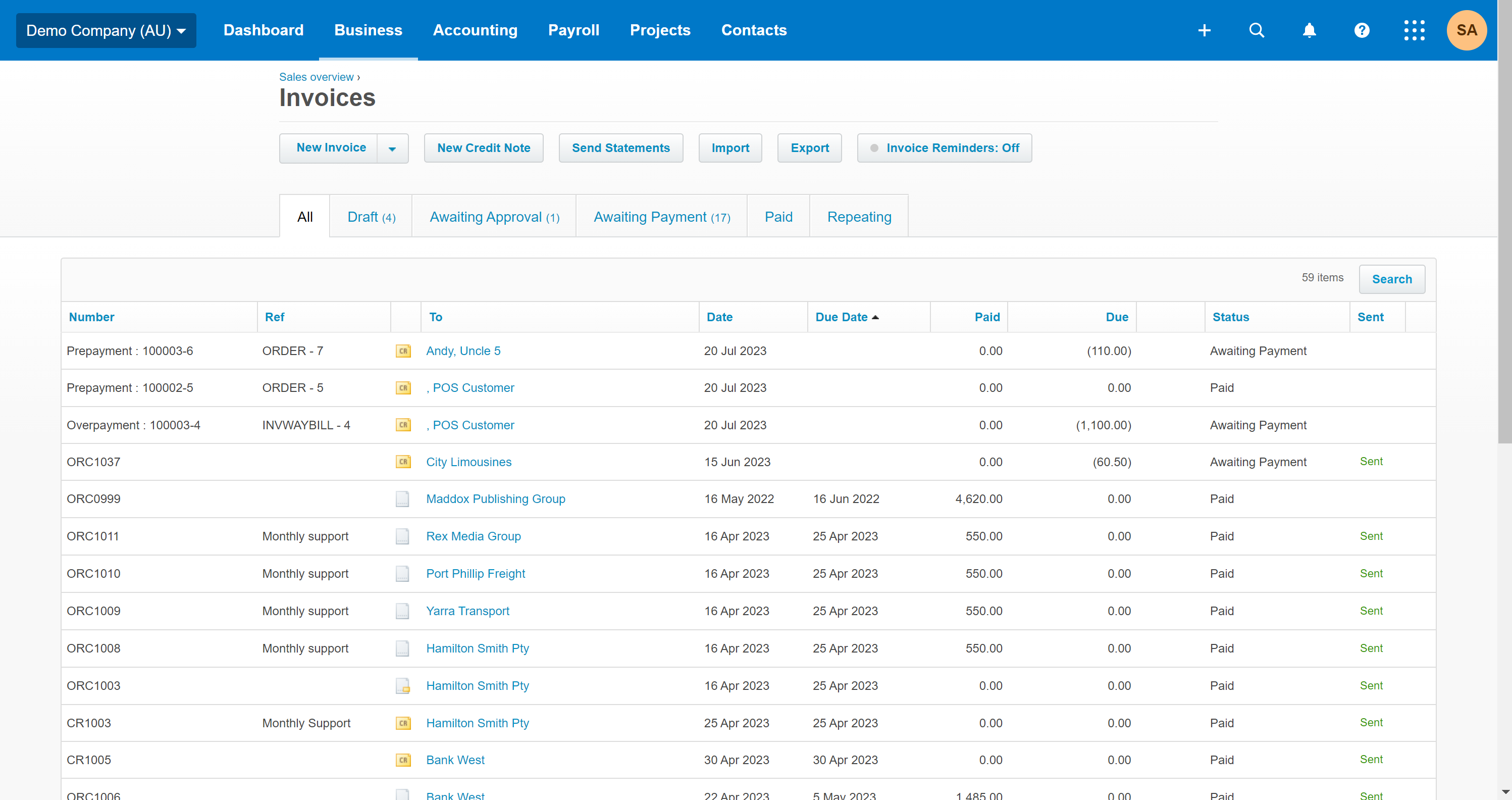Click invoice document icon for Port Phillip Freight
Viewport: 1512px width, 800px height.
pyautogui.click(x=402, y=573)
